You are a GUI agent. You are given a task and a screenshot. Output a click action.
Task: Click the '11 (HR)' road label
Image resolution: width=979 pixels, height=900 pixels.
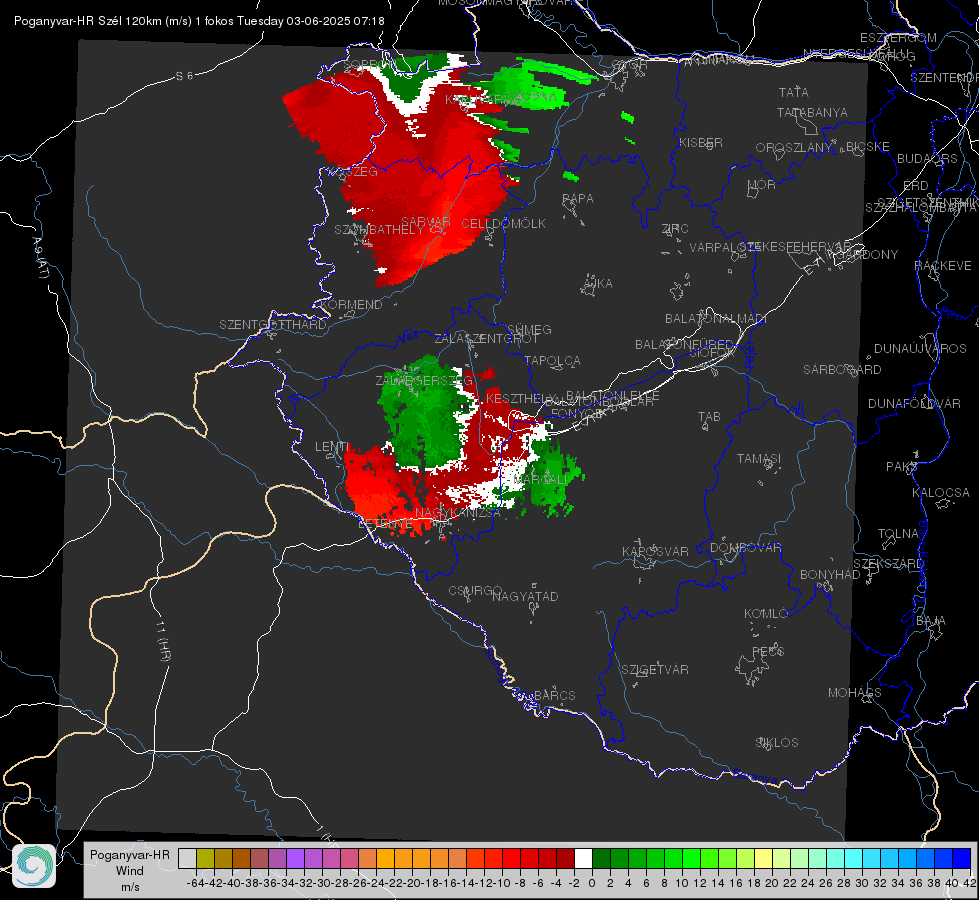162,641
